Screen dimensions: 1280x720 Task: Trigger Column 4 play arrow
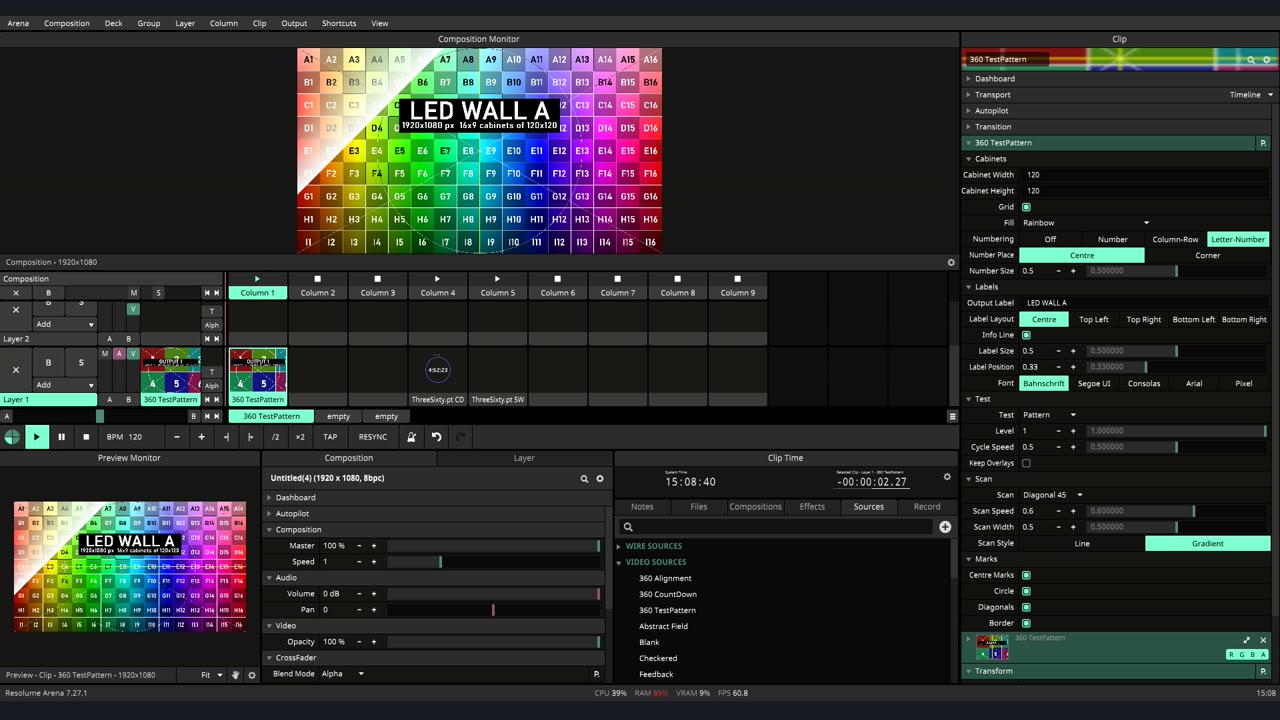pos(437,279)
